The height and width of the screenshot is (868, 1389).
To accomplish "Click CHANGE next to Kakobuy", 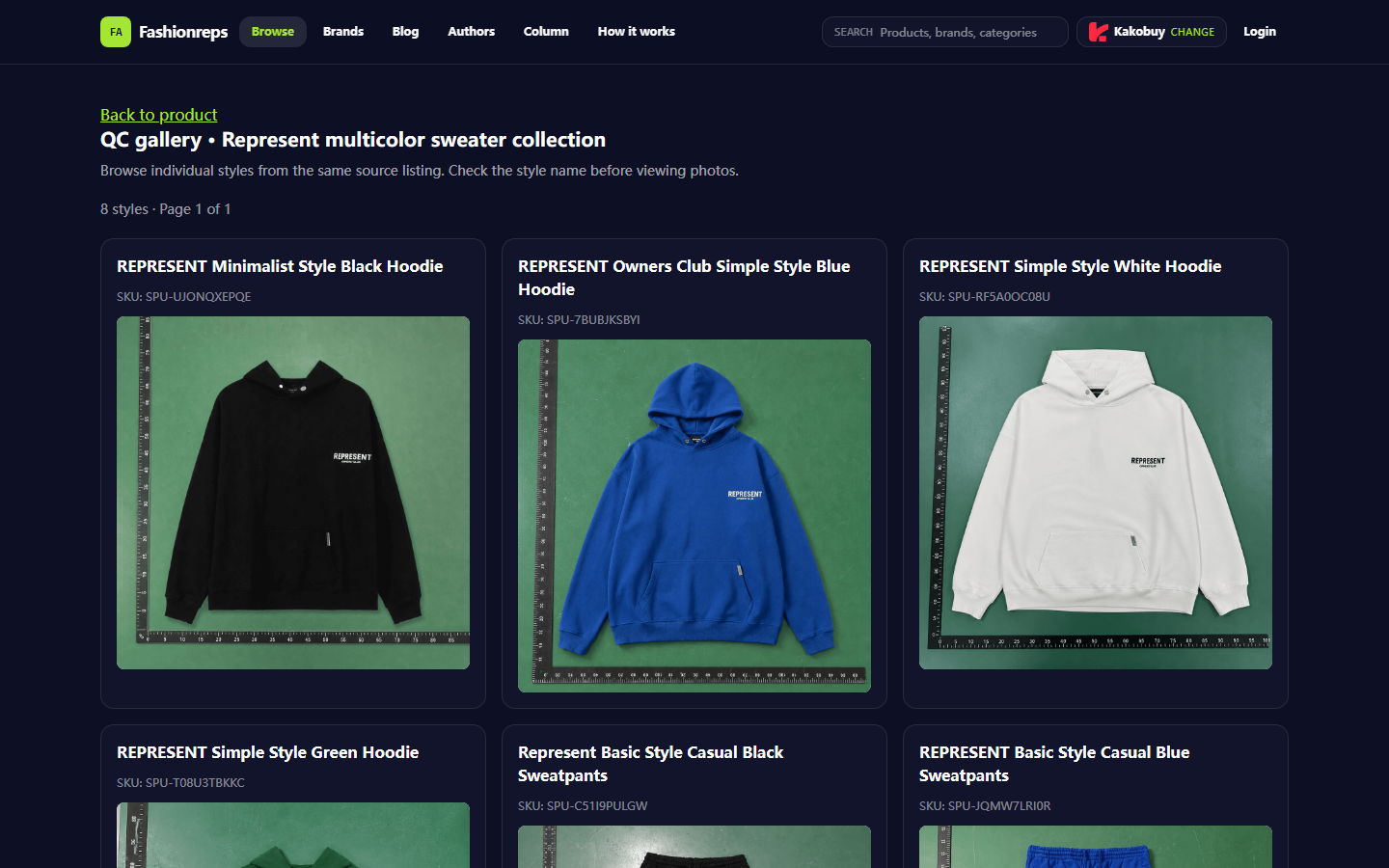I will coord(1192,32).
